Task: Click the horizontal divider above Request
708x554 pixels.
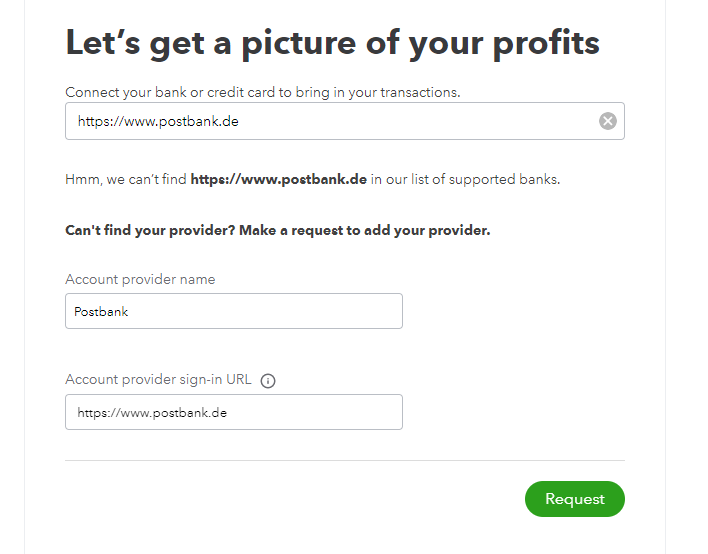Action: (x=345, y=461)
